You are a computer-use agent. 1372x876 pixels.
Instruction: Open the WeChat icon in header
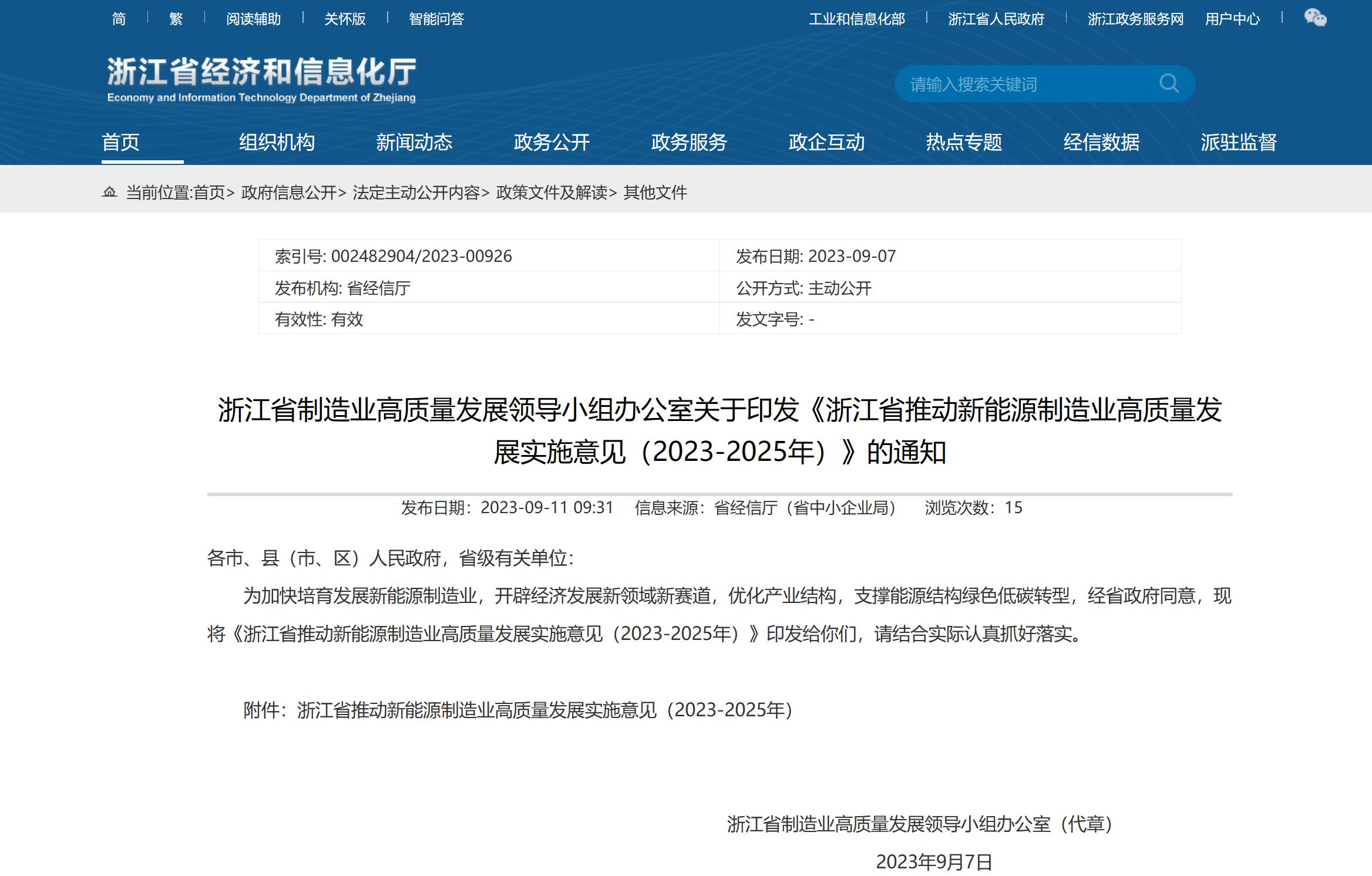[x=1315, y=18]
